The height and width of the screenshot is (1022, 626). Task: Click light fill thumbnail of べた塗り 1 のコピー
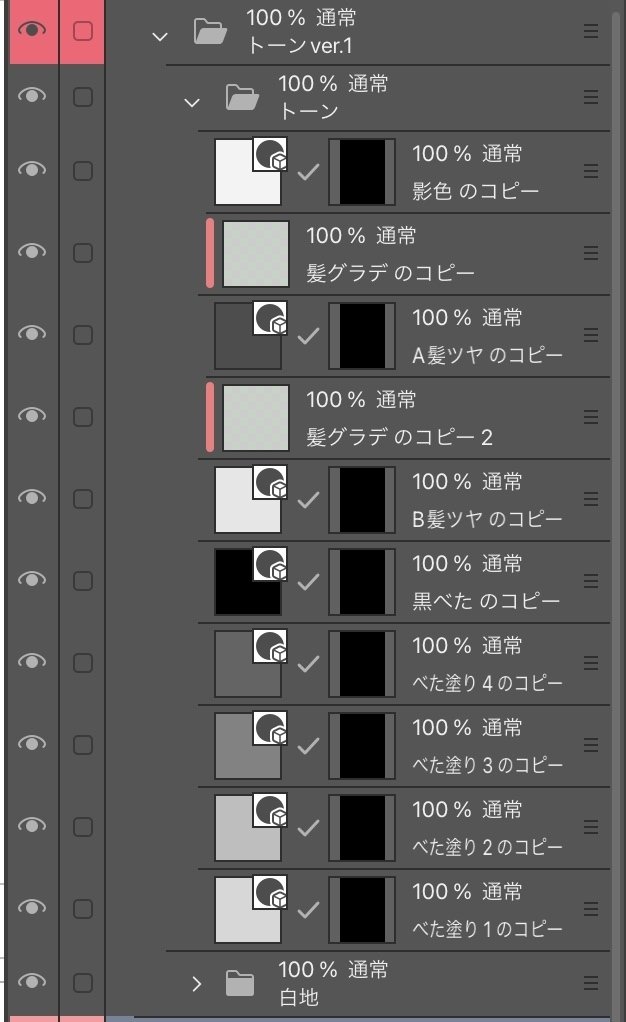pyautogui.click(x=248, y=909)
